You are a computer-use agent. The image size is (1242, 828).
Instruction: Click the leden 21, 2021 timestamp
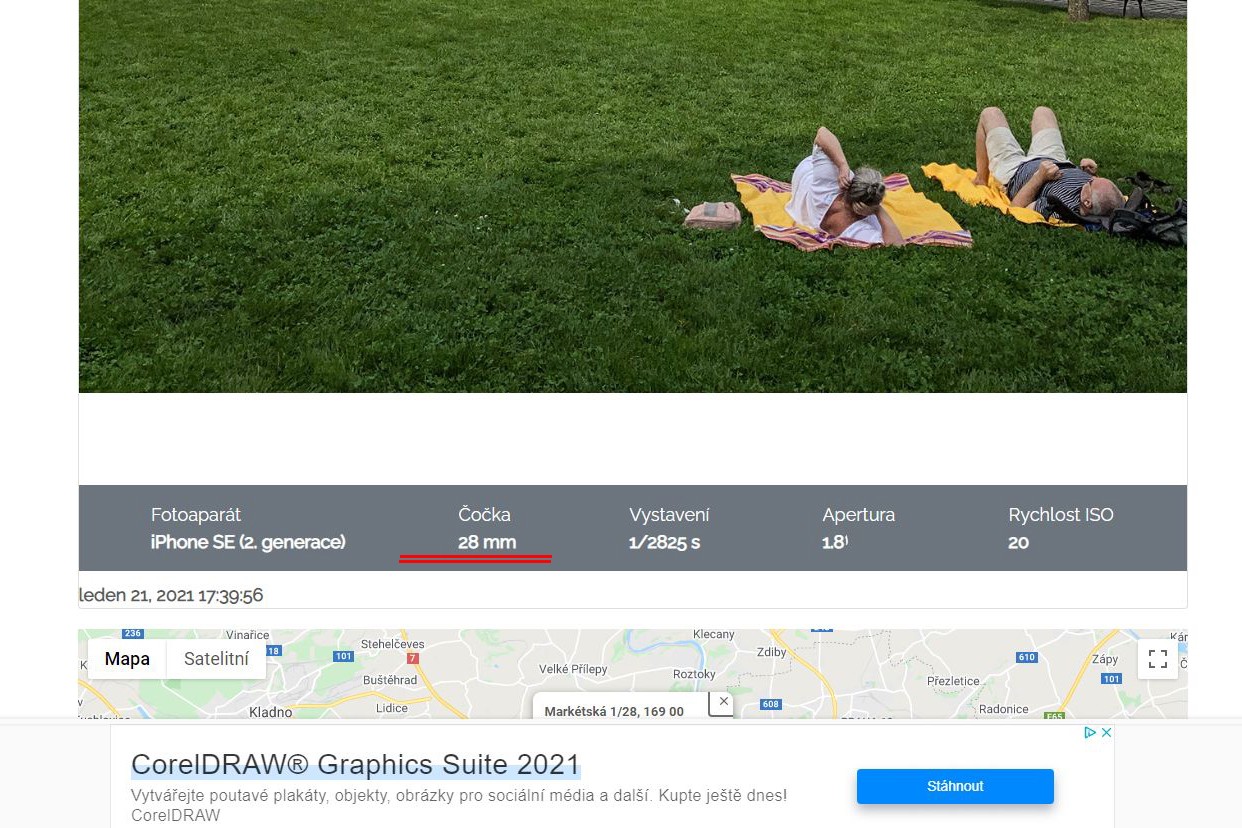tap(171, 596)
